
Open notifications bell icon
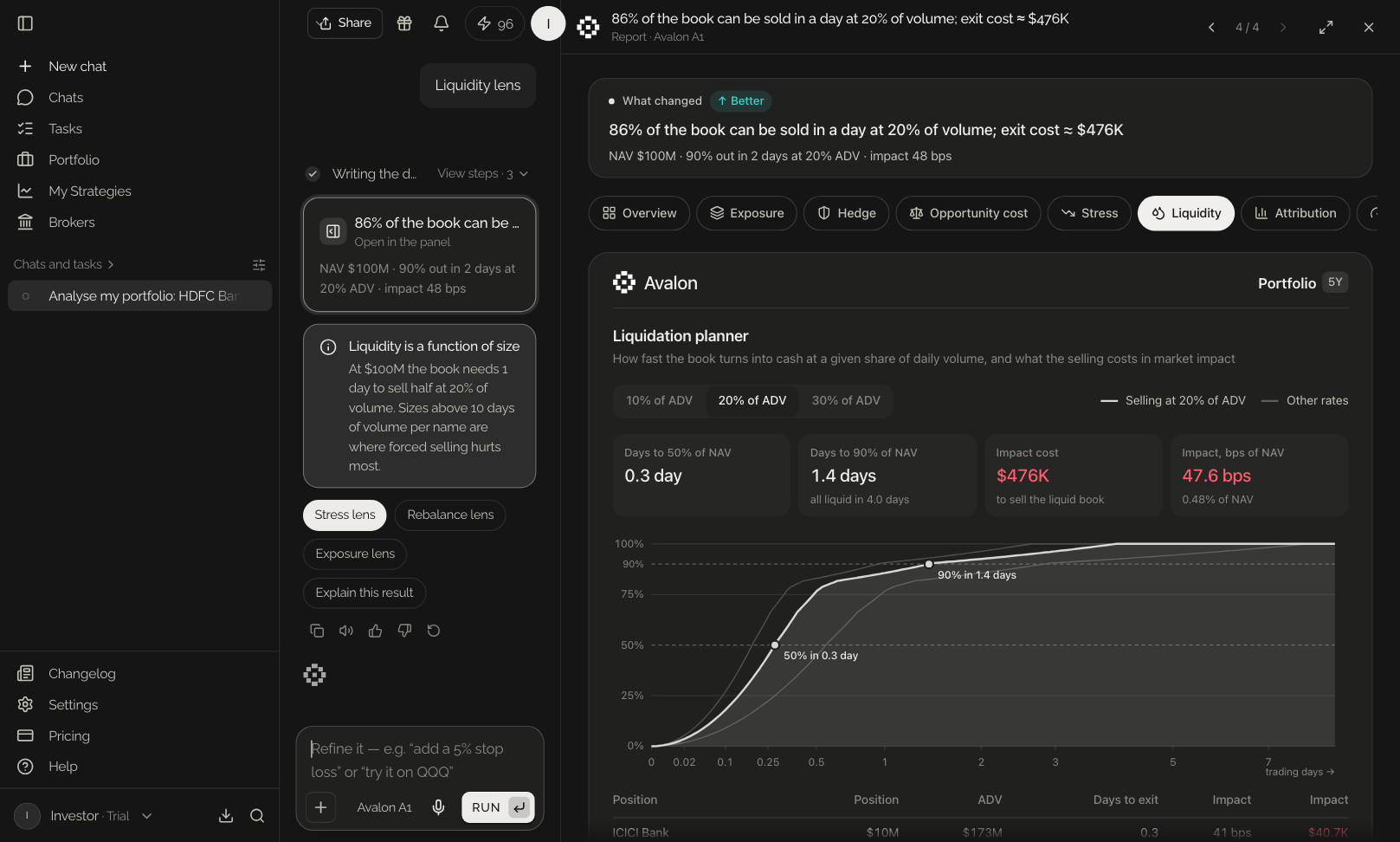click(x=441, y=23)
